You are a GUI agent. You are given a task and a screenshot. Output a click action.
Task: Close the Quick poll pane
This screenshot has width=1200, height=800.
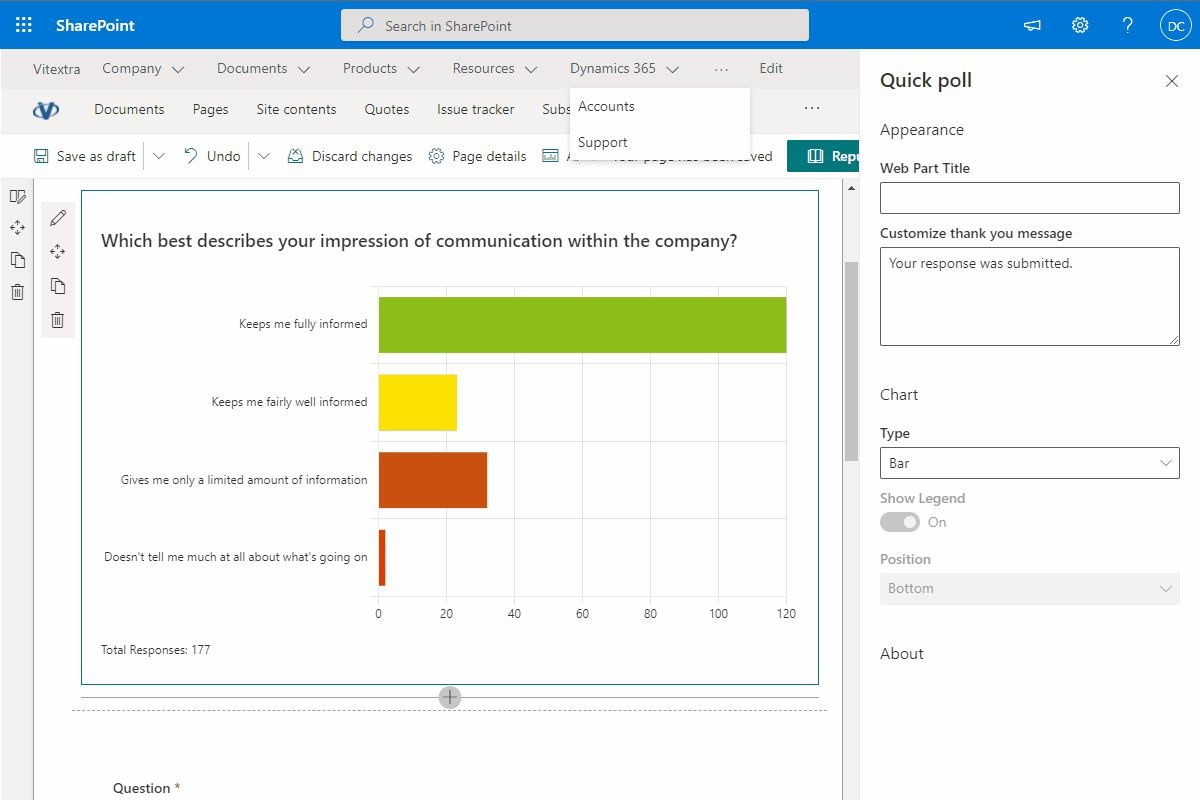click(x=1172, y=81)
